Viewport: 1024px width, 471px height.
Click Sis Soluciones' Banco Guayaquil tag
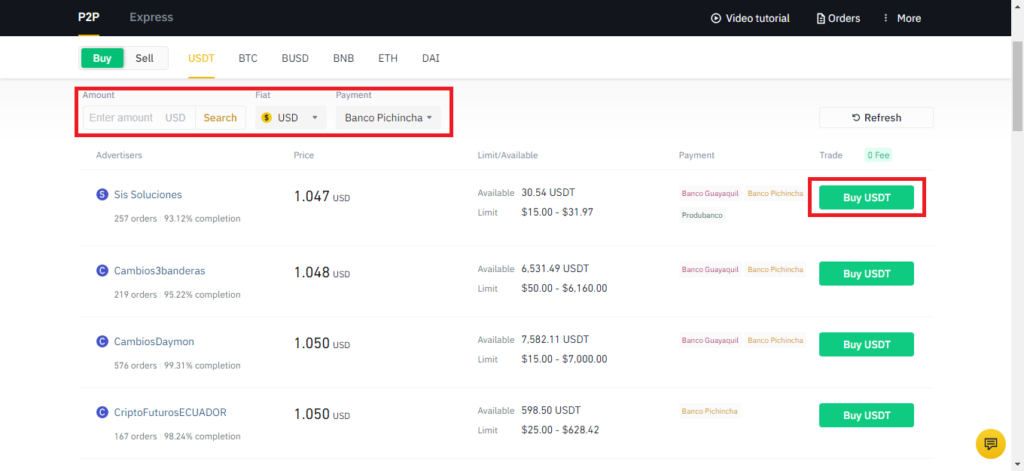tap(710, 193)
